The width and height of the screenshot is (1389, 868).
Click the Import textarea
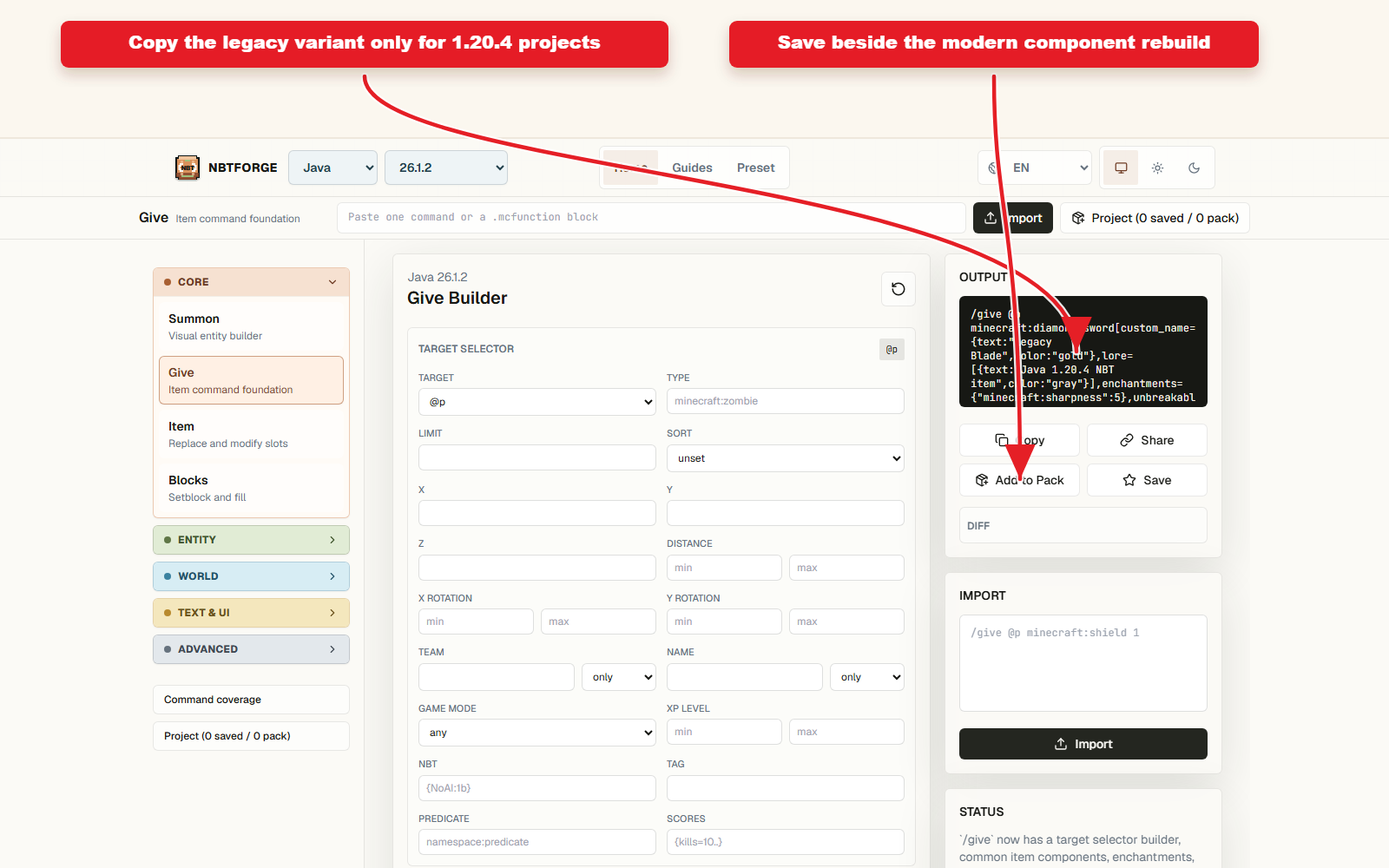point(1083,663)
